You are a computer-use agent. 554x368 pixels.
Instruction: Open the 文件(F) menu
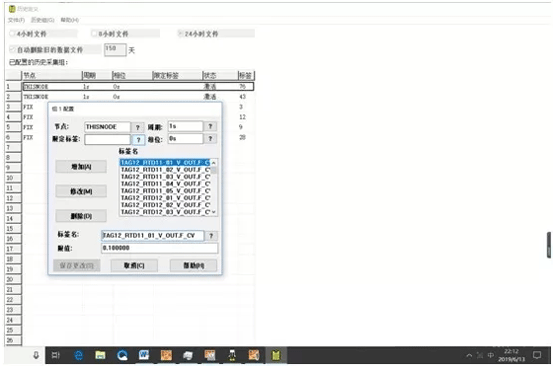[x=16, y=20]
